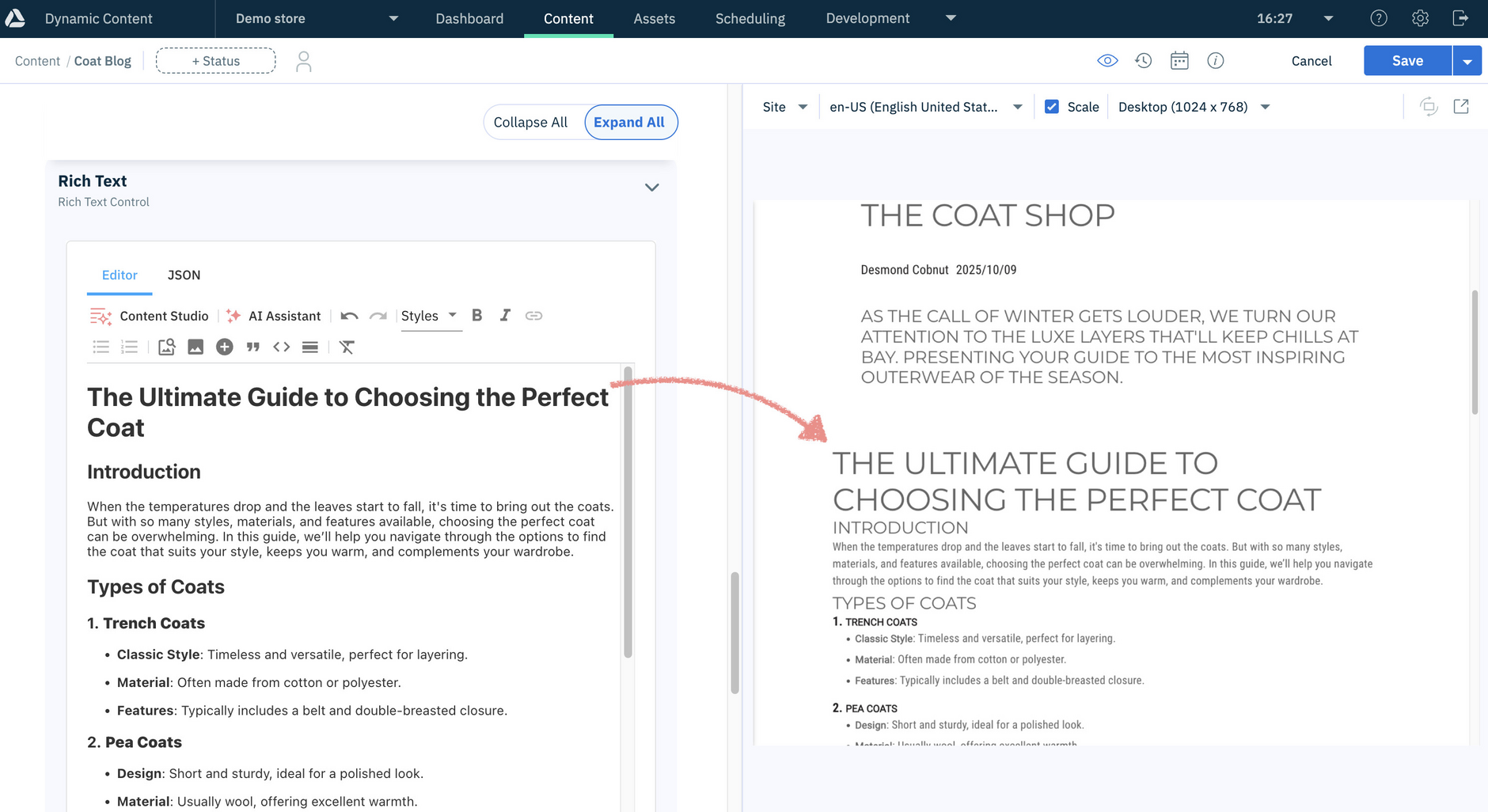This screenshot has height=812, width=1488.
Task: Clear text formatting
Action: (347, 347)
